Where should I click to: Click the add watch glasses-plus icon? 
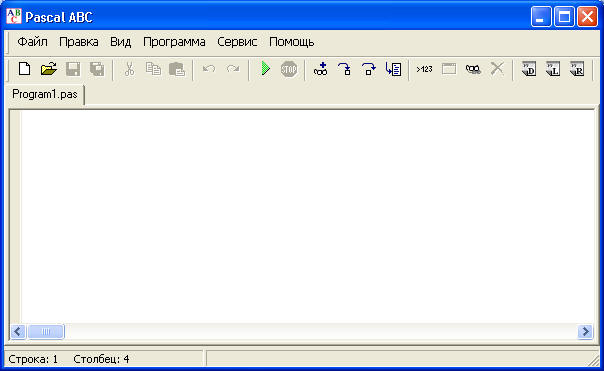[x=320, y=69]
